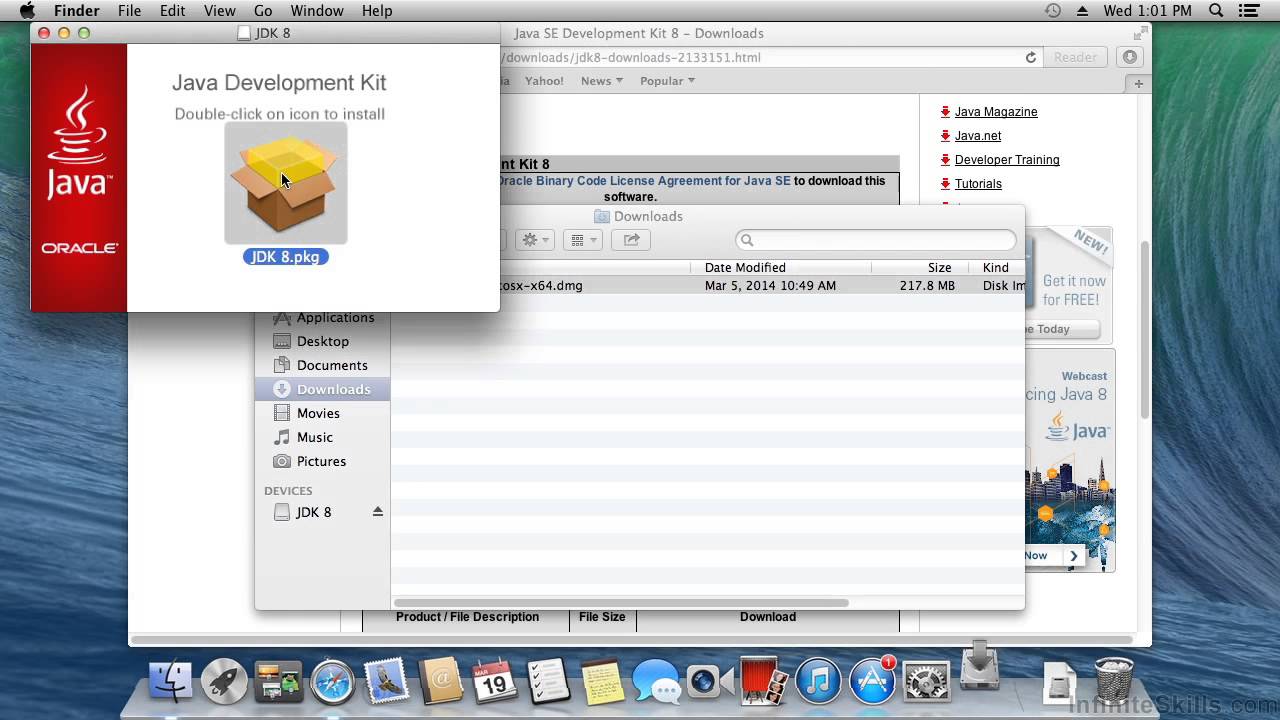Select Downloads in Finder sidebar
The image size is (1280, 720).
click(323, 389)
